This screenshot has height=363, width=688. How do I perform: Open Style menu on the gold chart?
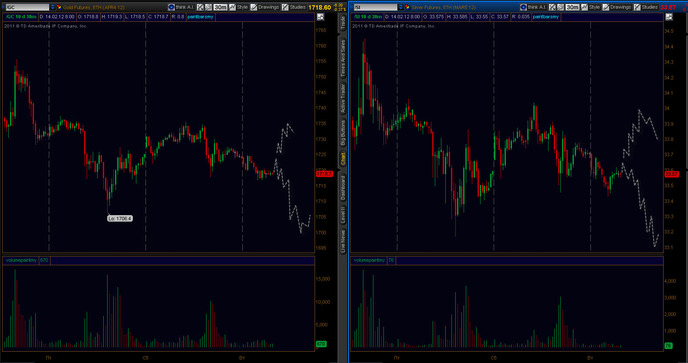pyautogui.click(x=239, y=7)
